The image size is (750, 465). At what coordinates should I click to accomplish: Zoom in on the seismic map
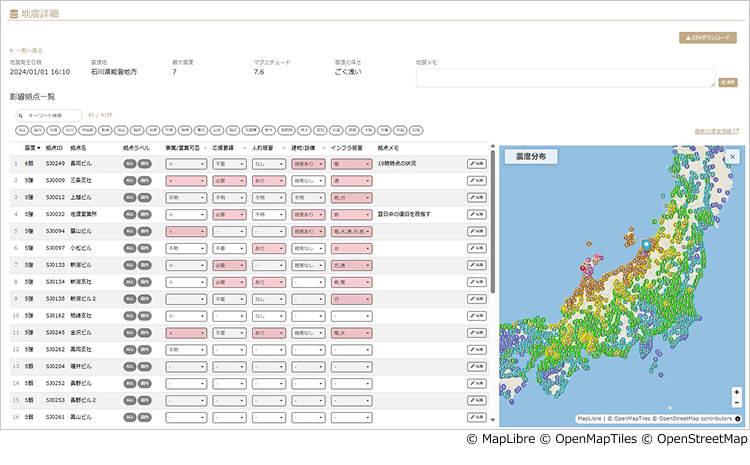[736, 392]
